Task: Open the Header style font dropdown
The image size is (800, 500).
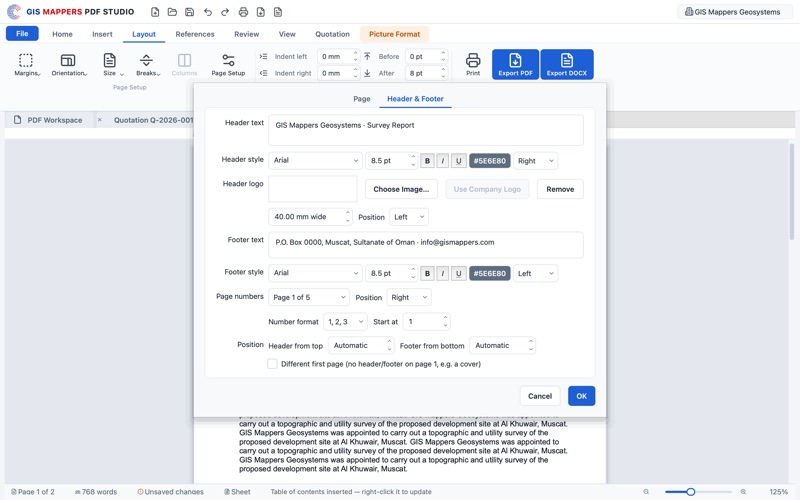Action: point(315,161)
